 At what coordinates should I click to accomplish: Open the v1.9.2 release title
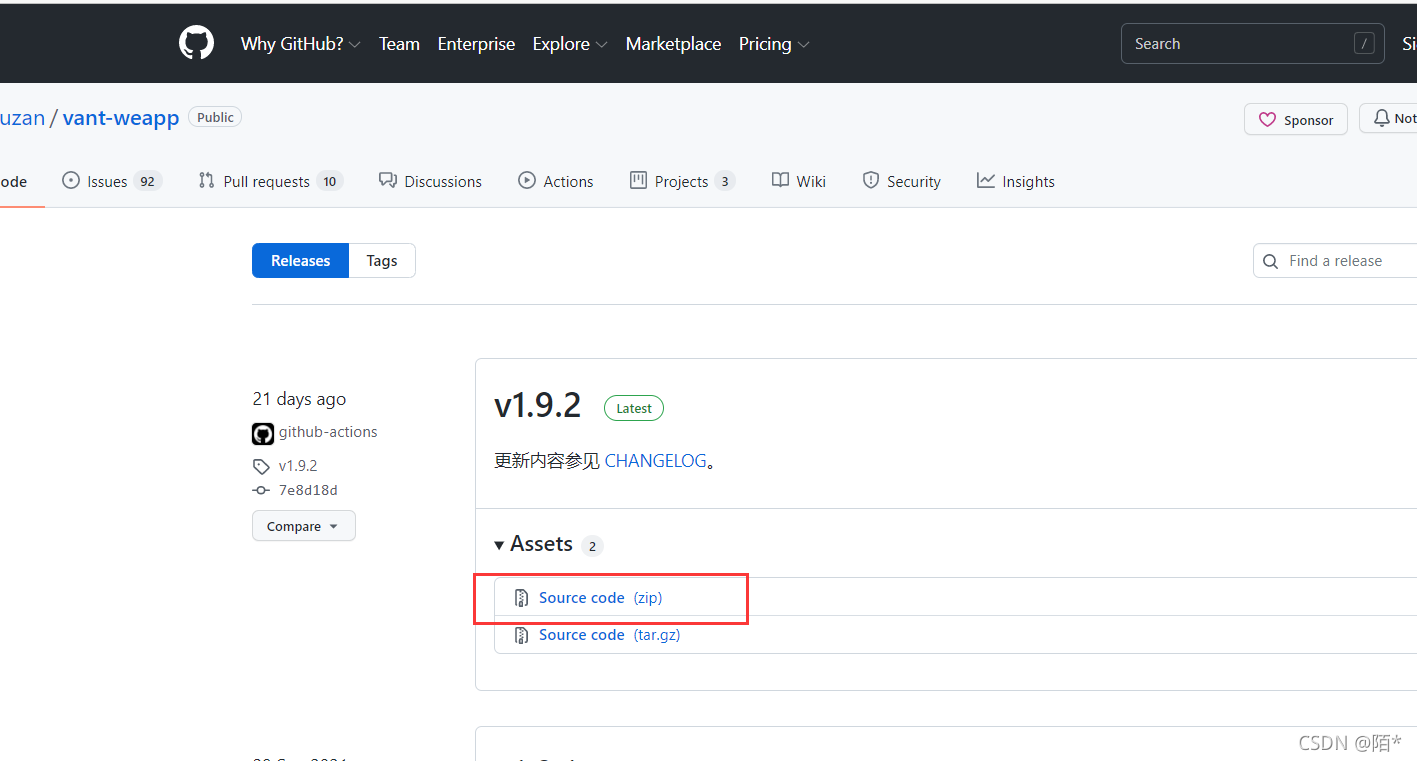point(538,405)
